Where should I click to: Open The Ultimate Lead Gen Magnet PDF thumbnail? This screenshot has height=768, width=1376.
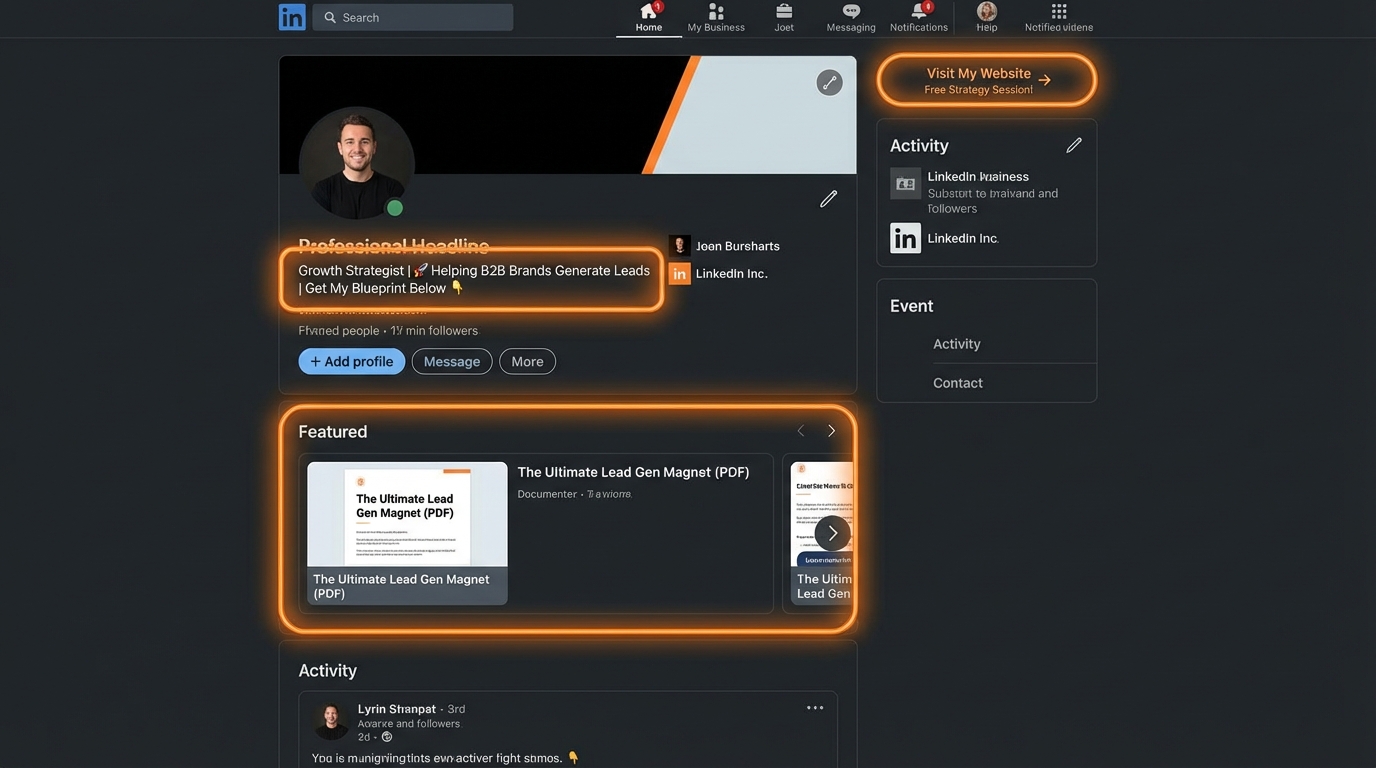(407, 513)
